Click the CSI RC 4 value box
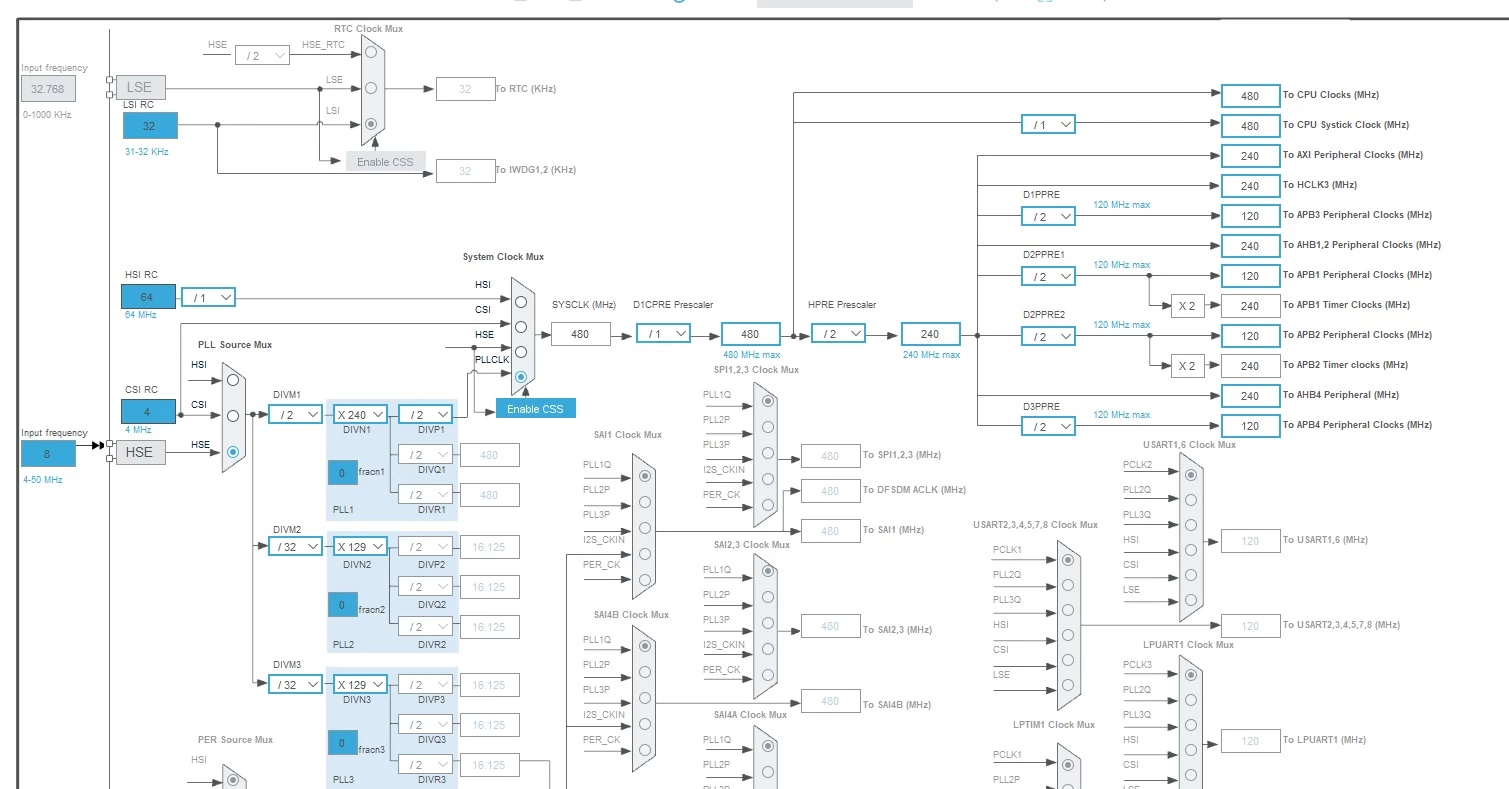The image size is (1509, 789). 149,411
